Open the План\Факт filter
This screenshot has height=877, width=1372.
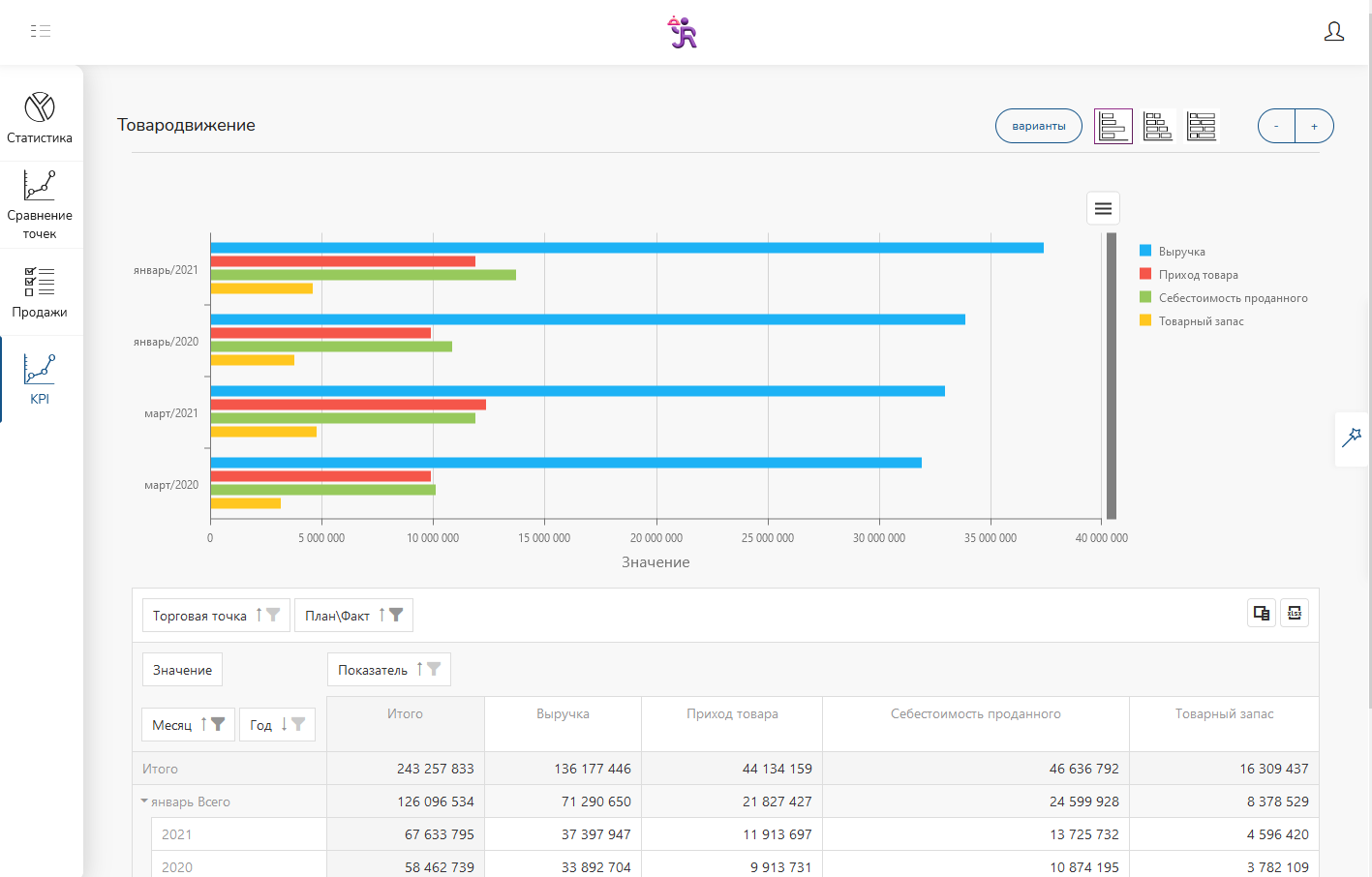point(396,615)
